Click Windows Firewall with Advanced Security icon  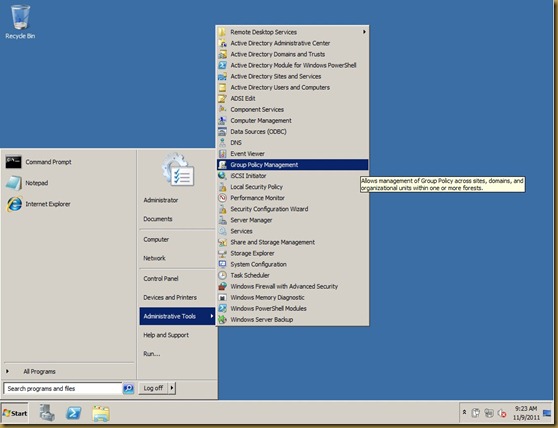[x=222, y=286]
